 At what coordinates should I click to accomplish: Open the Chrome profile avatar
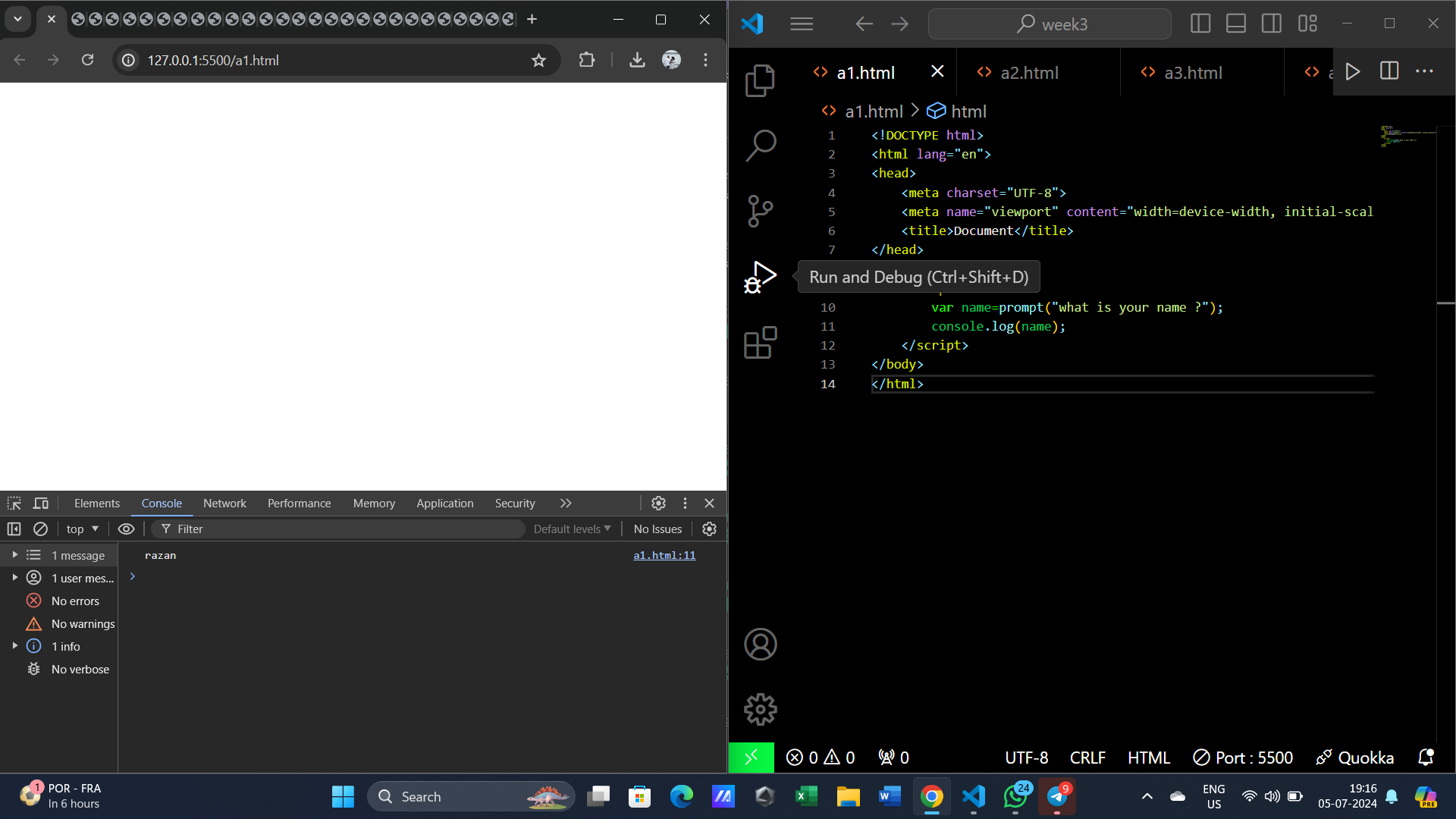point(671,60)
